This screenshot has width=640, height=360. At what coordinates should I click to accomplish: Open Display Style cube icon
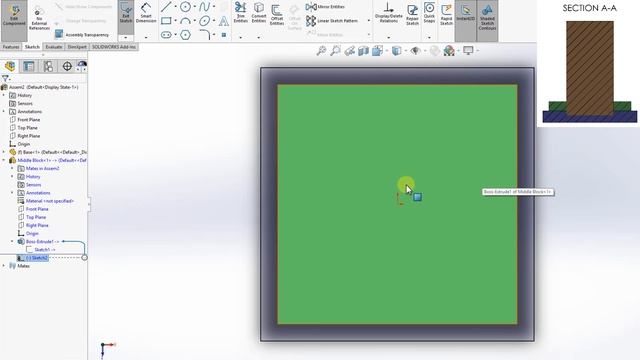[x=396, y=51]
